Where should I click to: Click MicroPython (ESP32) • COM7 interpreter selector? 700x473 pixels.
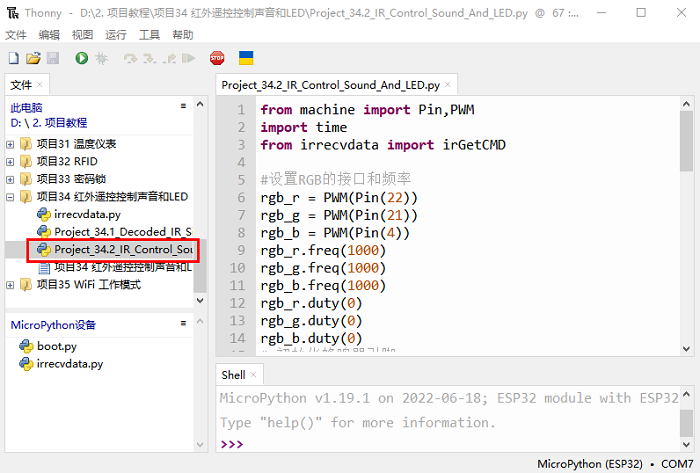614,464
